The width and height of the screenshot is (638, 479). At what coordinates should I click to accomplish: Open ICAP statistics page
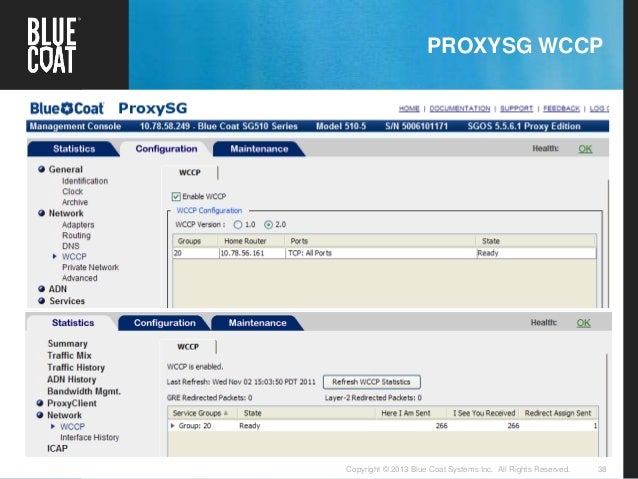pyautogui.click(x=57, y=448)
